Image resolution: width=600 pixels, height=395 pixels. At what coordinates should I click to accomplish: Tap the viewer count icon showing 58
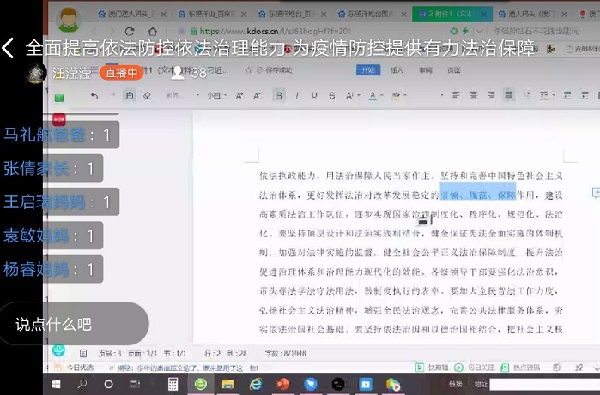177,73
